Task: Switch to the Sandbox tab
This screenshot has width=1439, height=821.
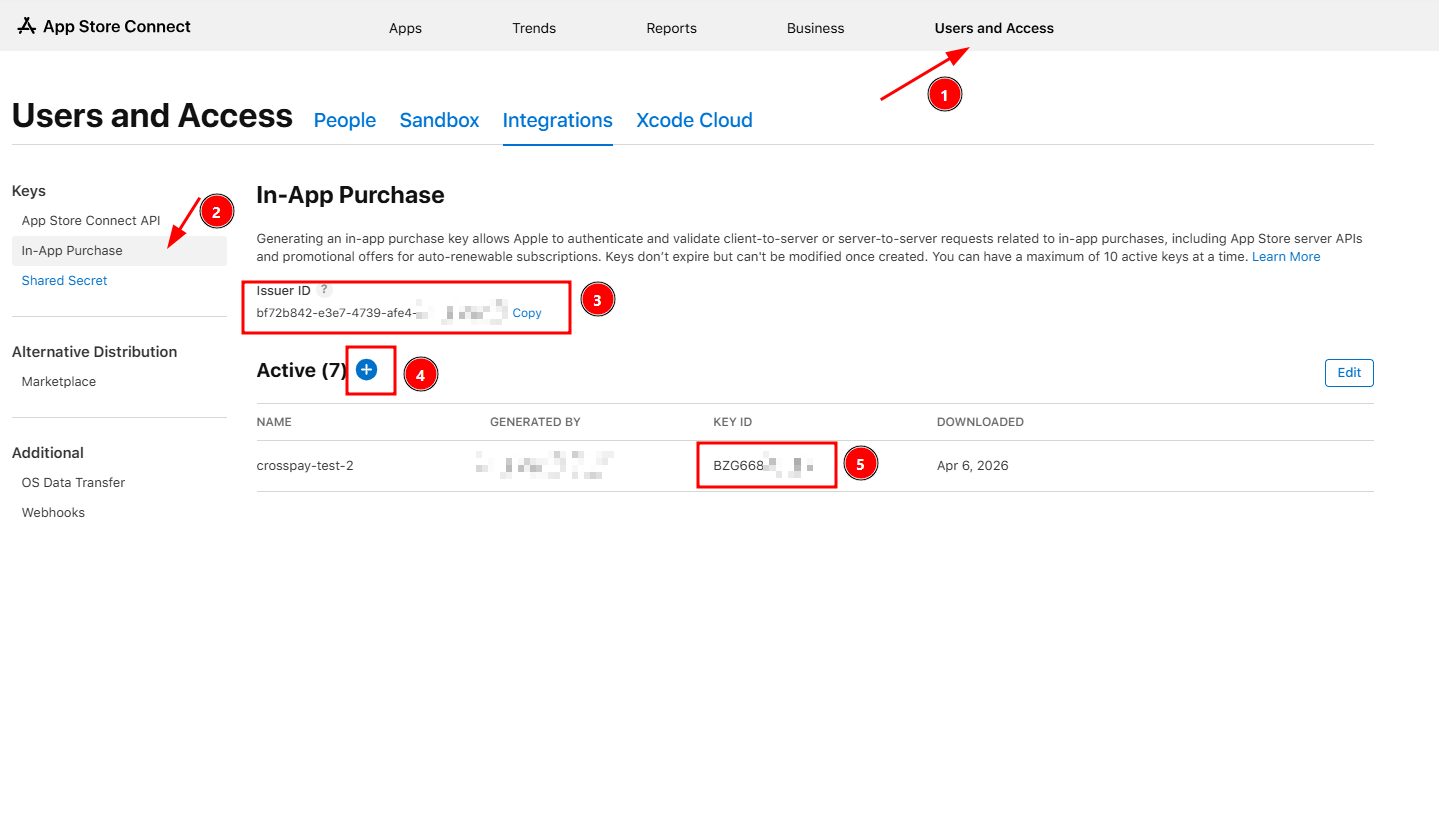Action: (x=439, y=120)
